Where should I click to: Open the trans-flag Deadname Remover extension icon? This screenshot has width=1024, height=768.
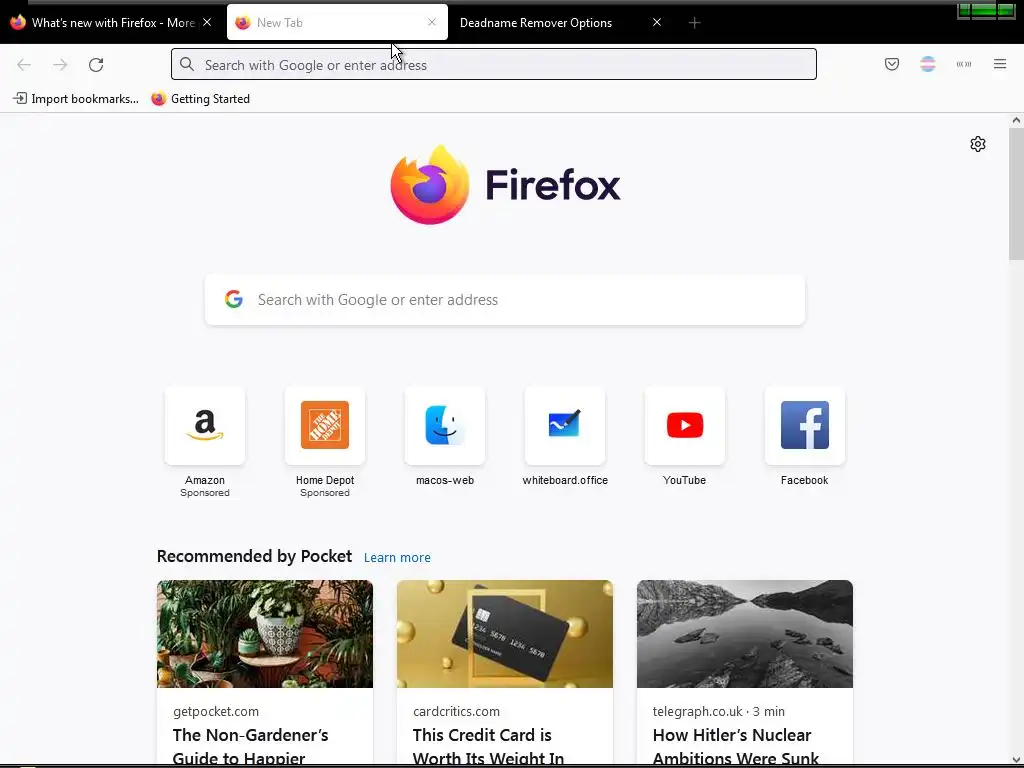927,64
